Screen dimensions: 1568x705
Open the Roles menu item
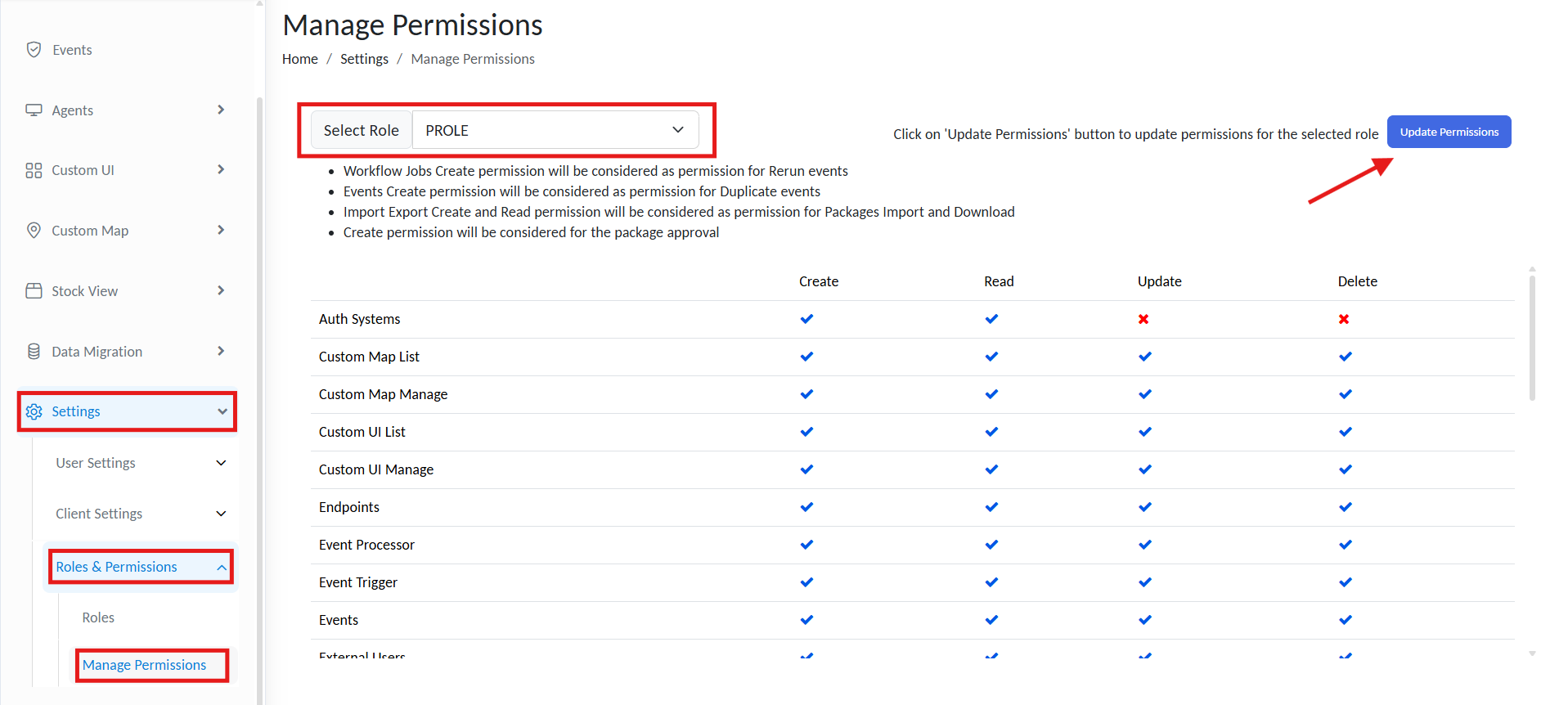click(x=98, y=617)
